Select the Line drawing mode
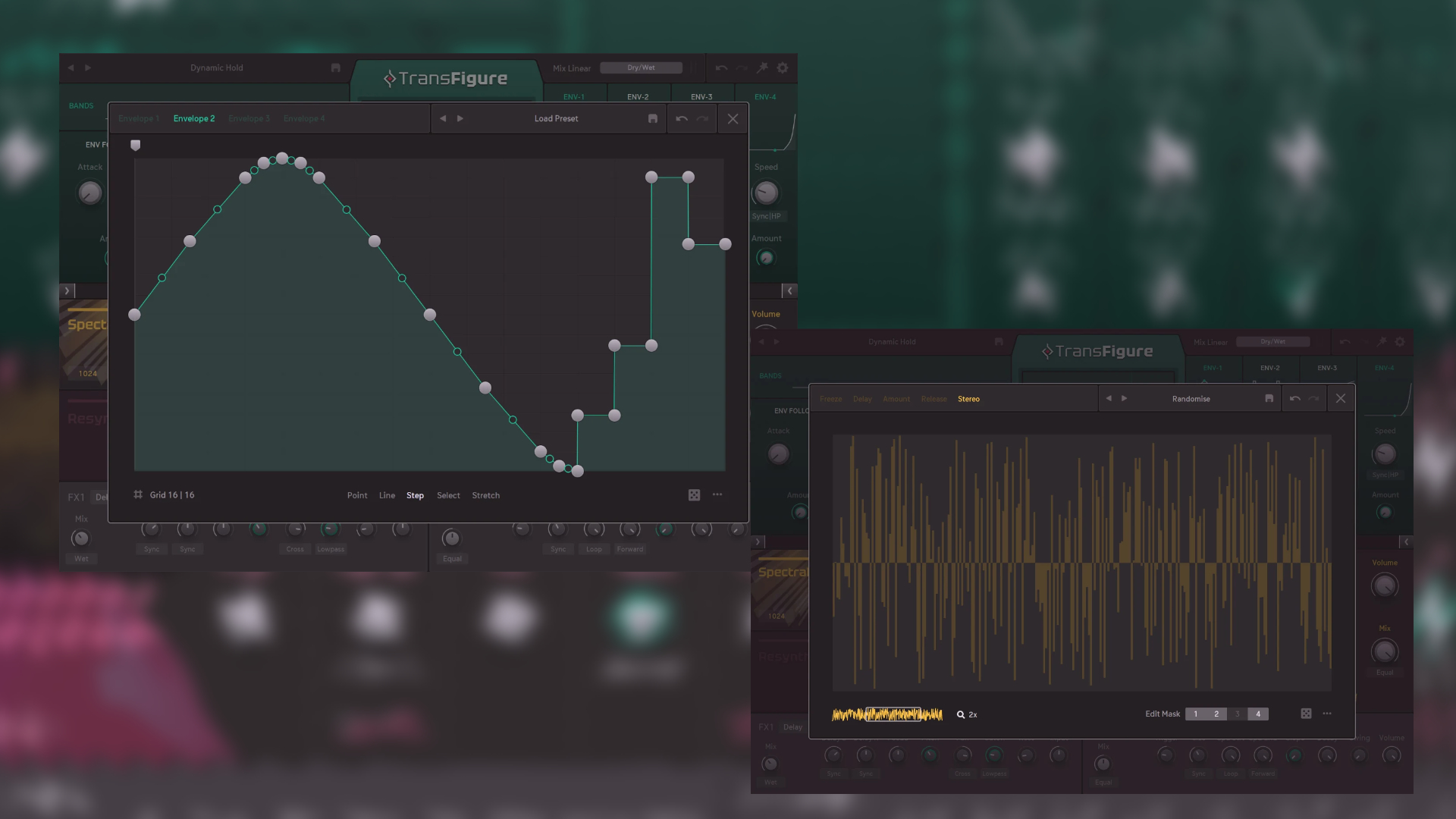Screen dimensions: 1456x819 click(387, 495)
